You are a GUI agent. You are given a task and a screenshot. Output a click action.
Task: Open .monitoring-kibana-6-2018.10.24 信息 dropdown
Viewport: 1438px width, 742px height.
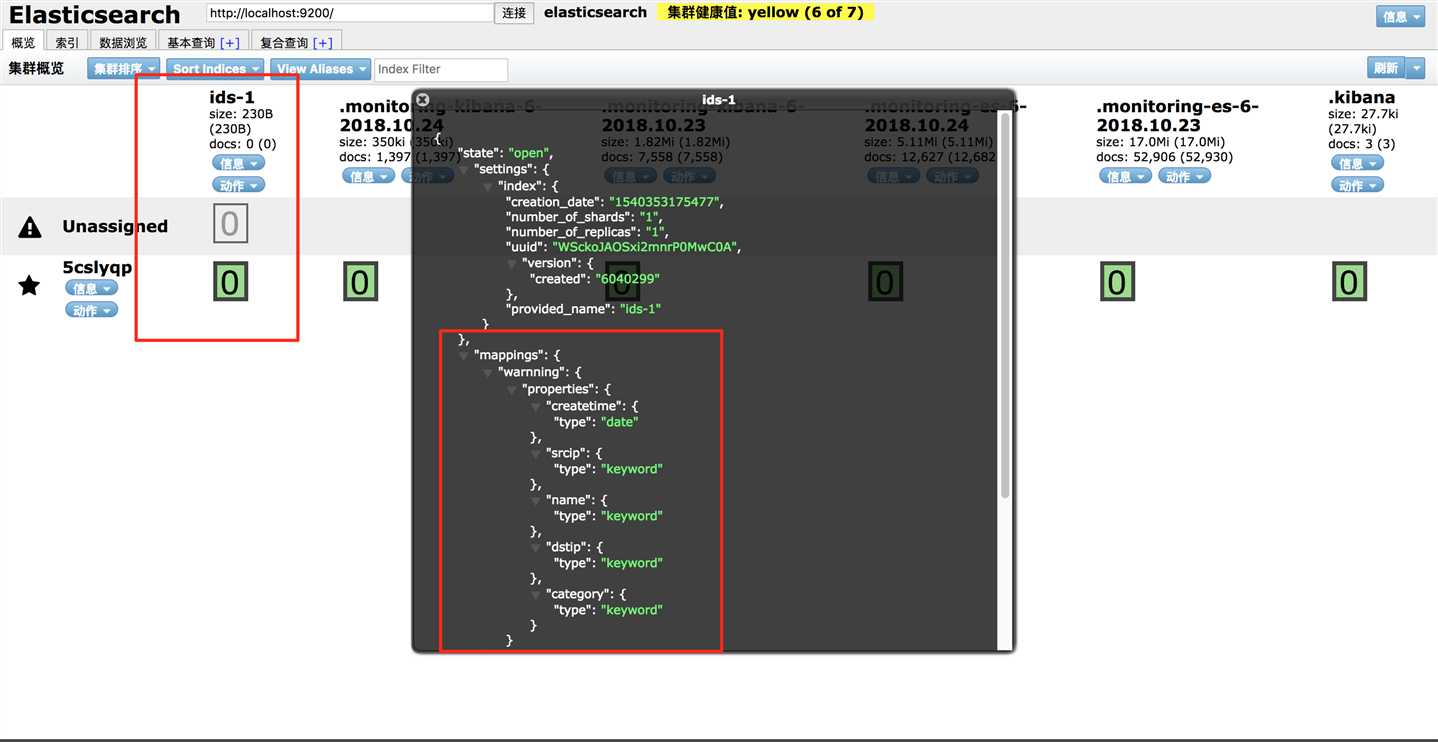coord(369,176)
